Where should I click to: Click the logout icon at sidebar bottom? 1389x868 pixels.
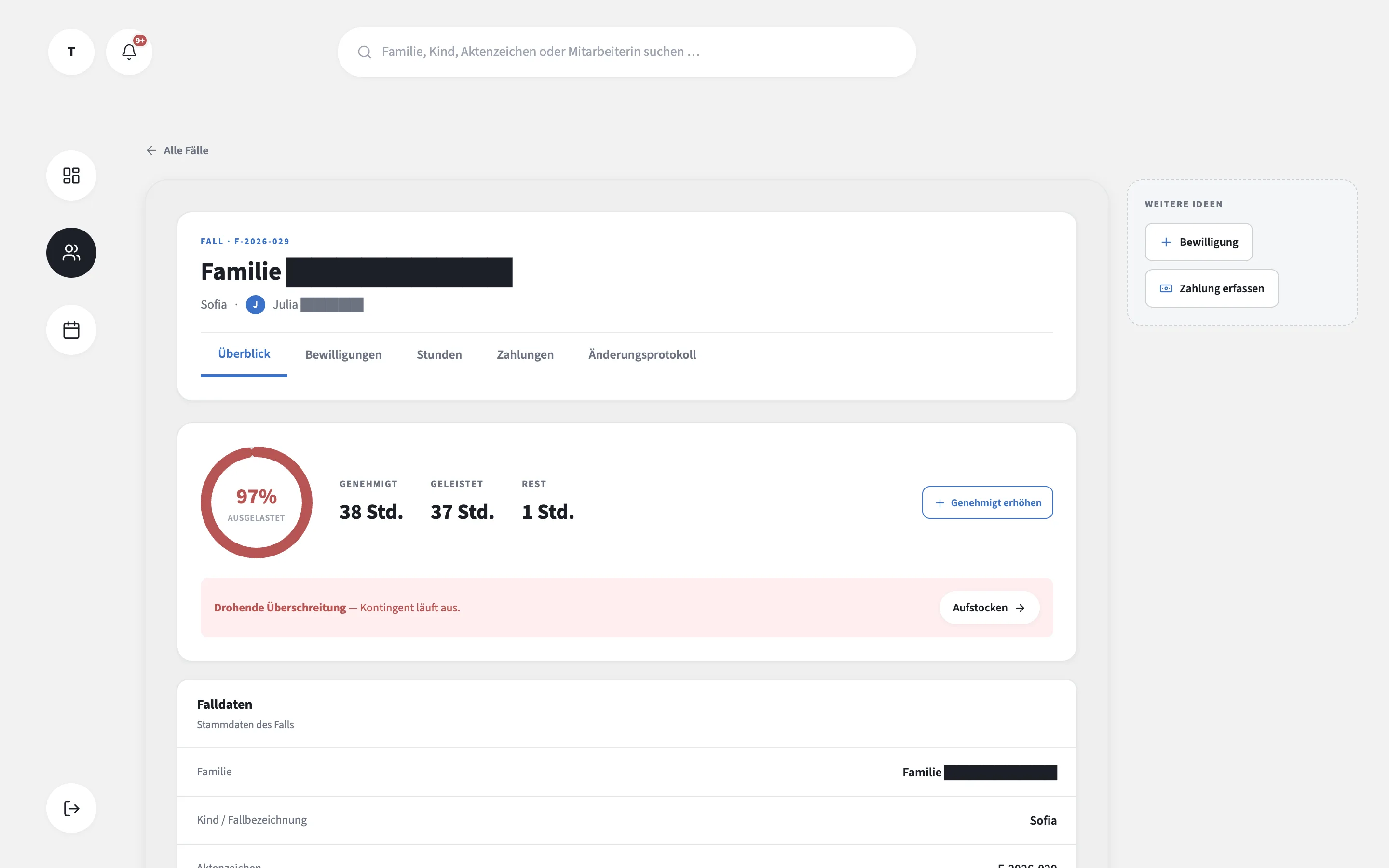pyautogui.click(x=71, y=808)
